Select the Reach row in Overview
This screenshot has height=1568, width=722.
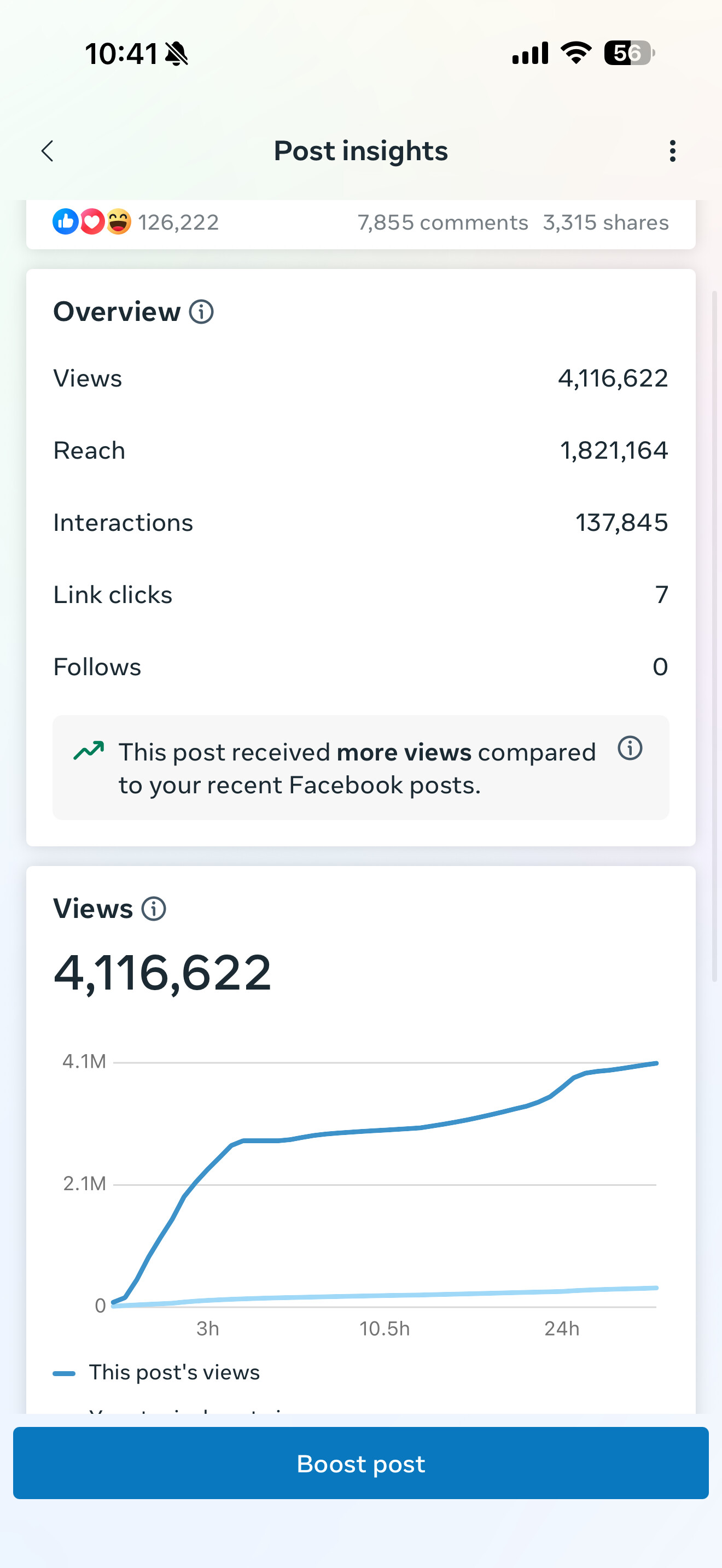[360, 451]
